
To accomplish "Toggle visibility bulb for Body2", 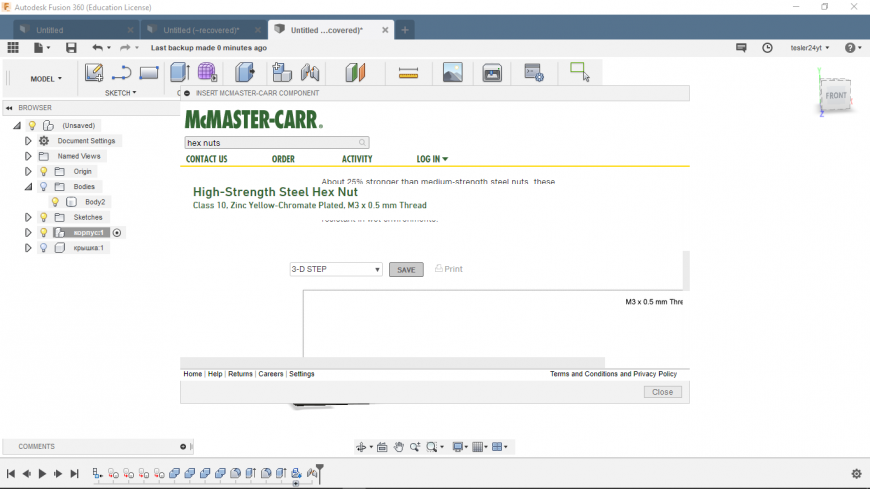I will tap(55, 202).
